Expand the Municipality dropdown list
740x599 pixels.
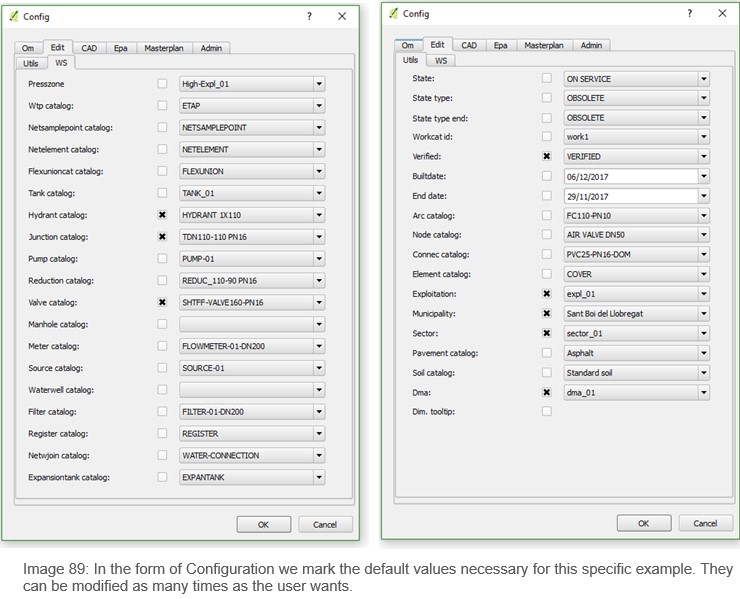coord(703,314)
